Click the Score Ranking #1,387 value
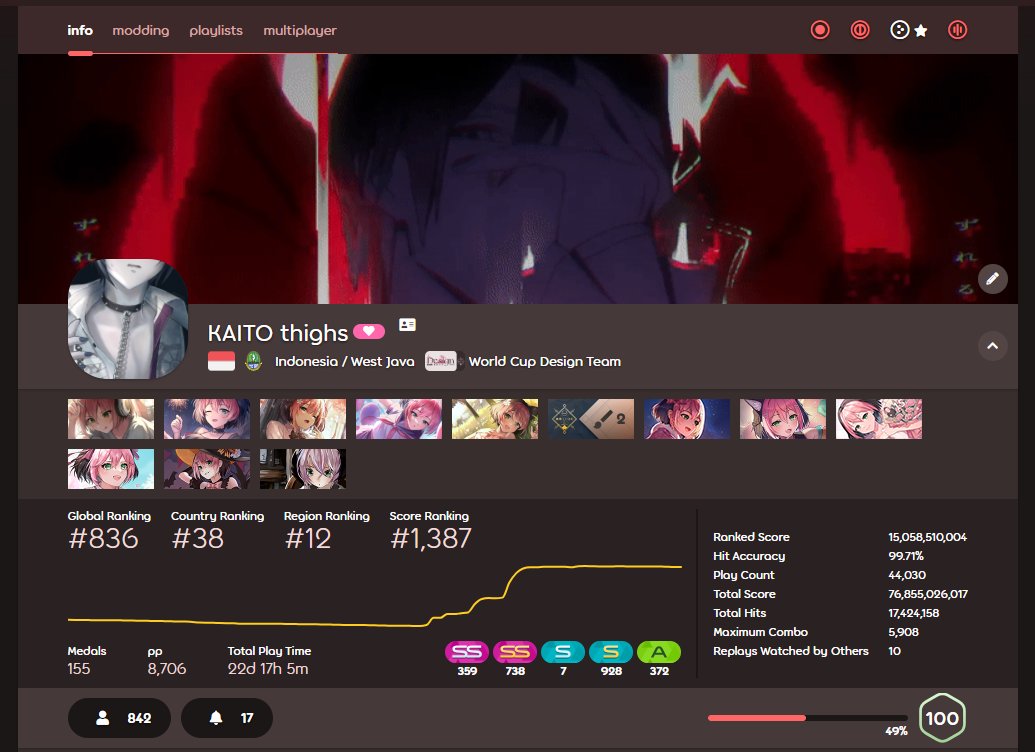1035x752 pixels. click(x=431, y=539)
